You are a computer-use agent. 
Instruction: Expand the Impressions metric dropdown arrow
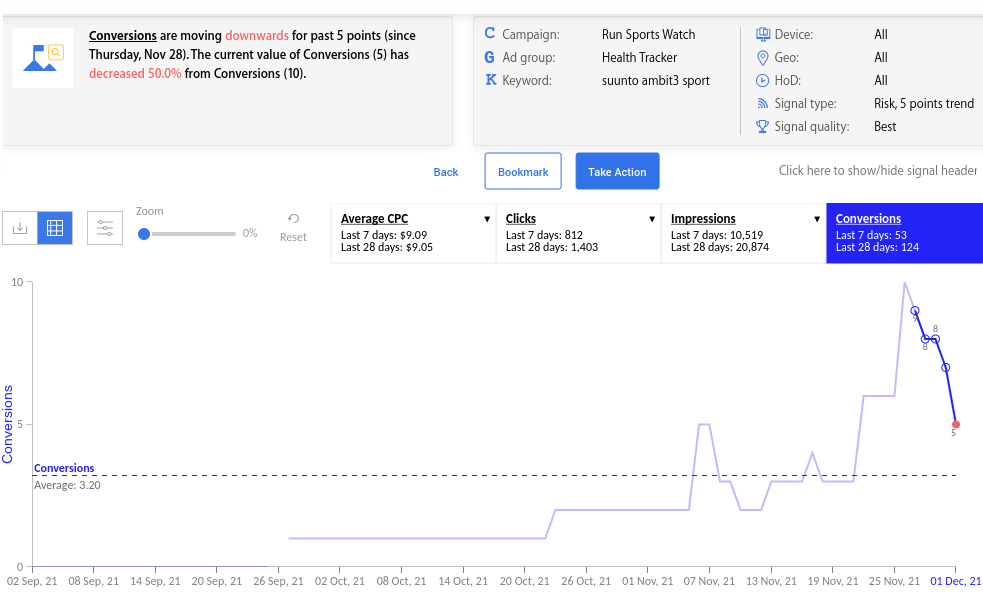(x=817, y=219)
